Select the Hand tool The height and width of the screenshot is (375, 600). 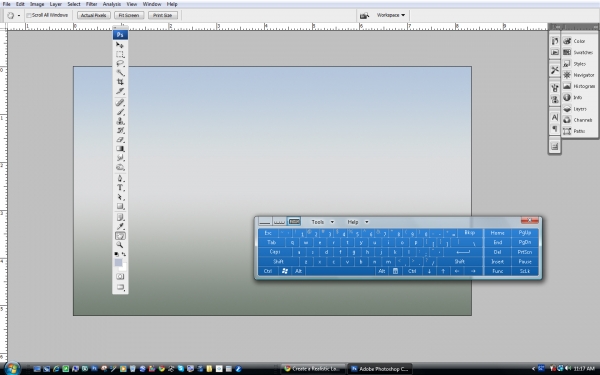[x=120, y=236]
